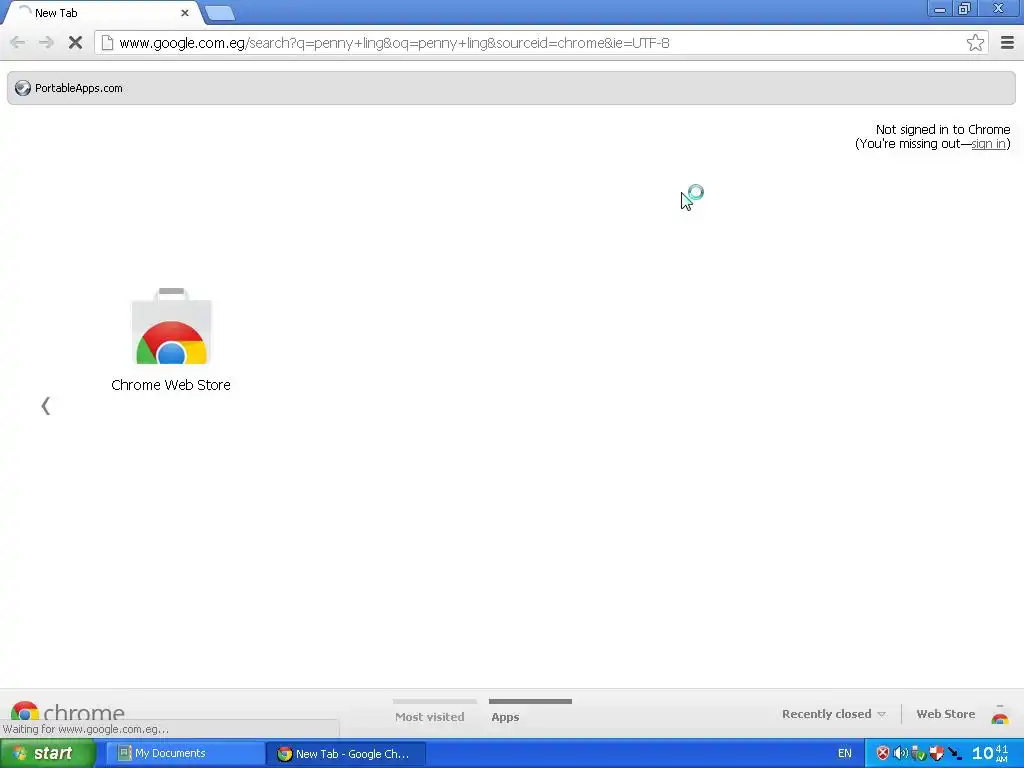Click the taskbar clock
This screenshot has width=1024, height=768.
(x=991, y=753)
